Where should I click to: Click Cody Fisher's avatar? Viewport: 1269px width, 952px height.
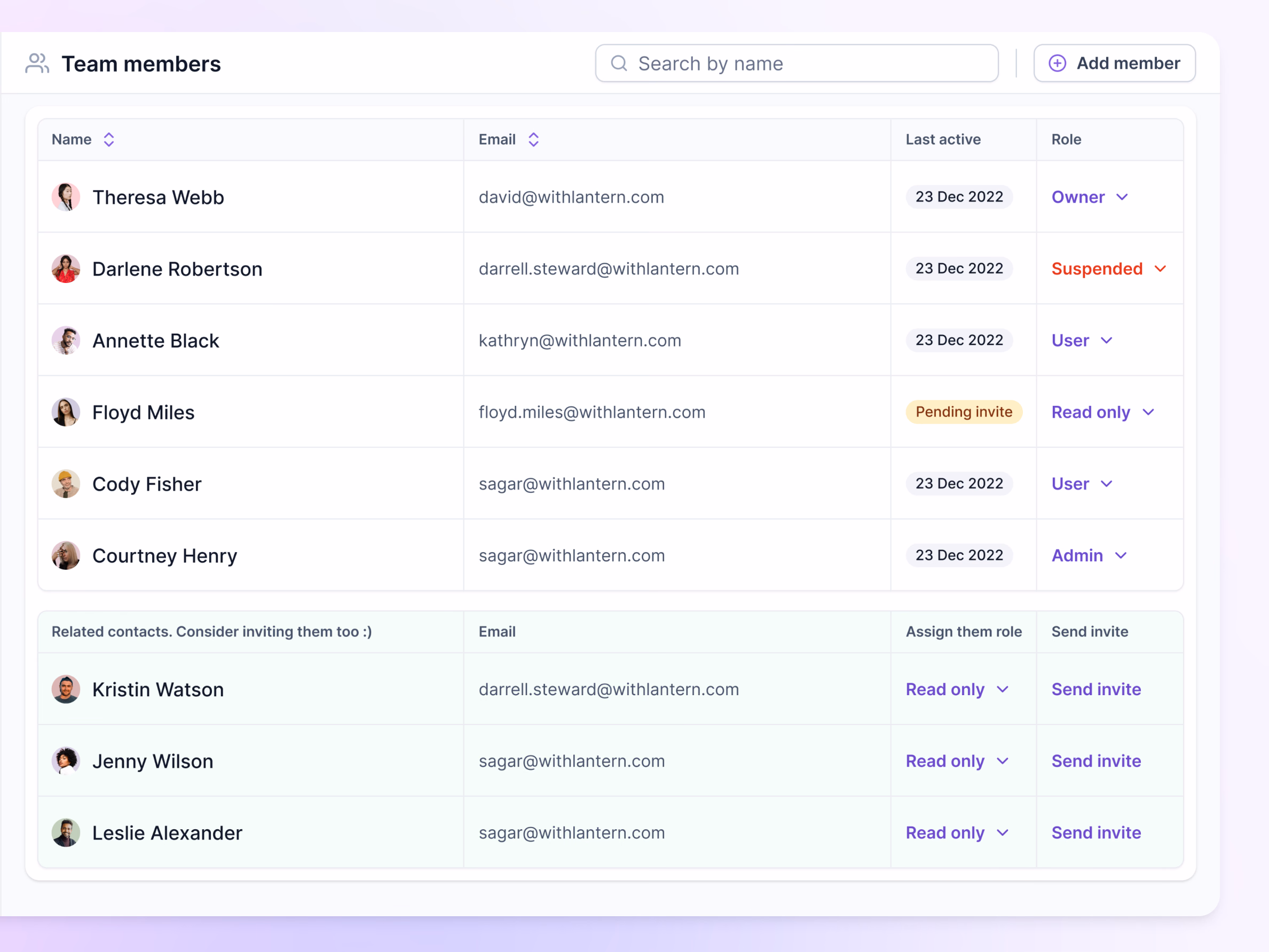(x=66, y=484)
